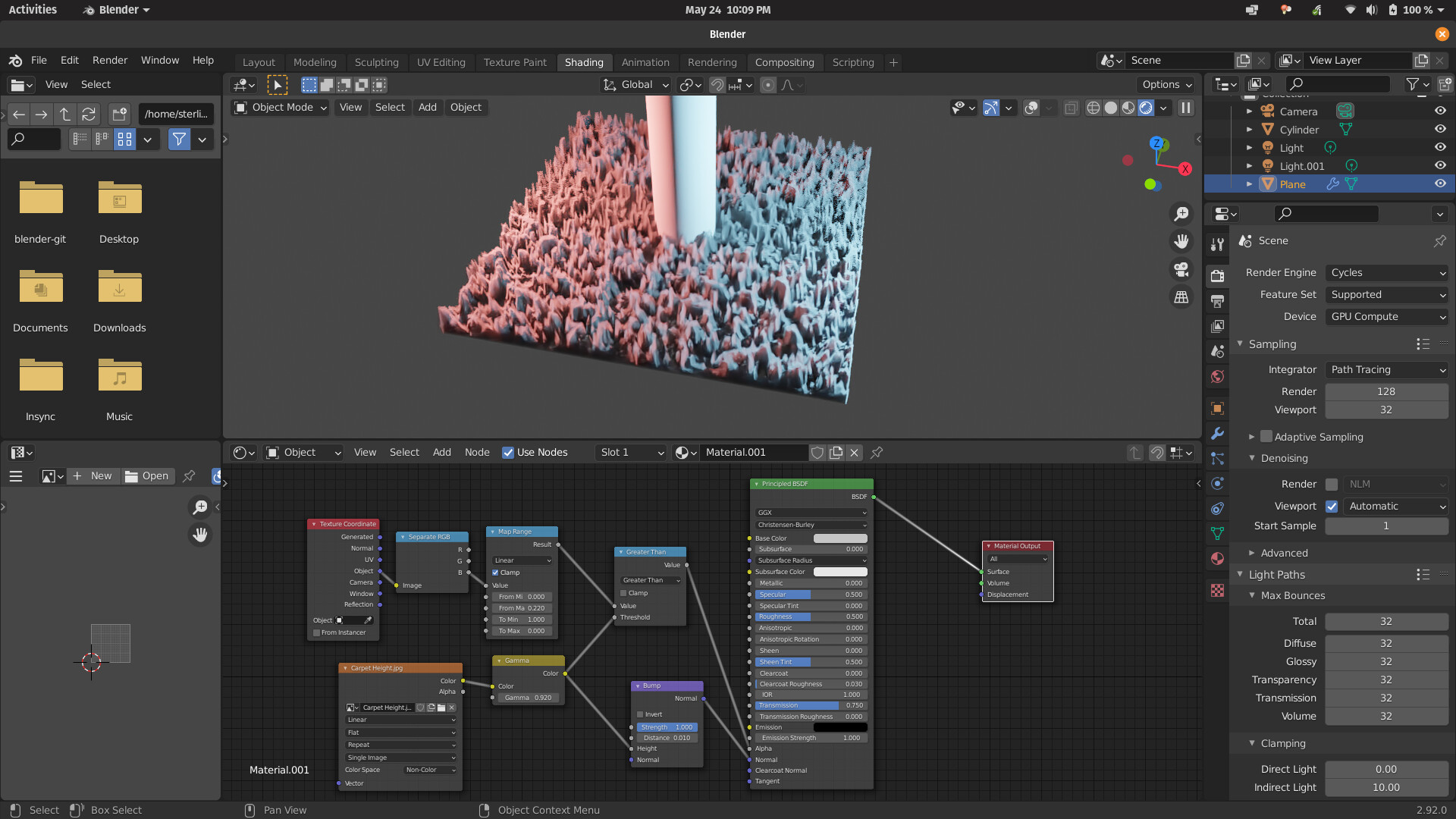
Task: Toggle Invert checkbox in Bump node
Action: pyautogui.click(x=640, y=714)
